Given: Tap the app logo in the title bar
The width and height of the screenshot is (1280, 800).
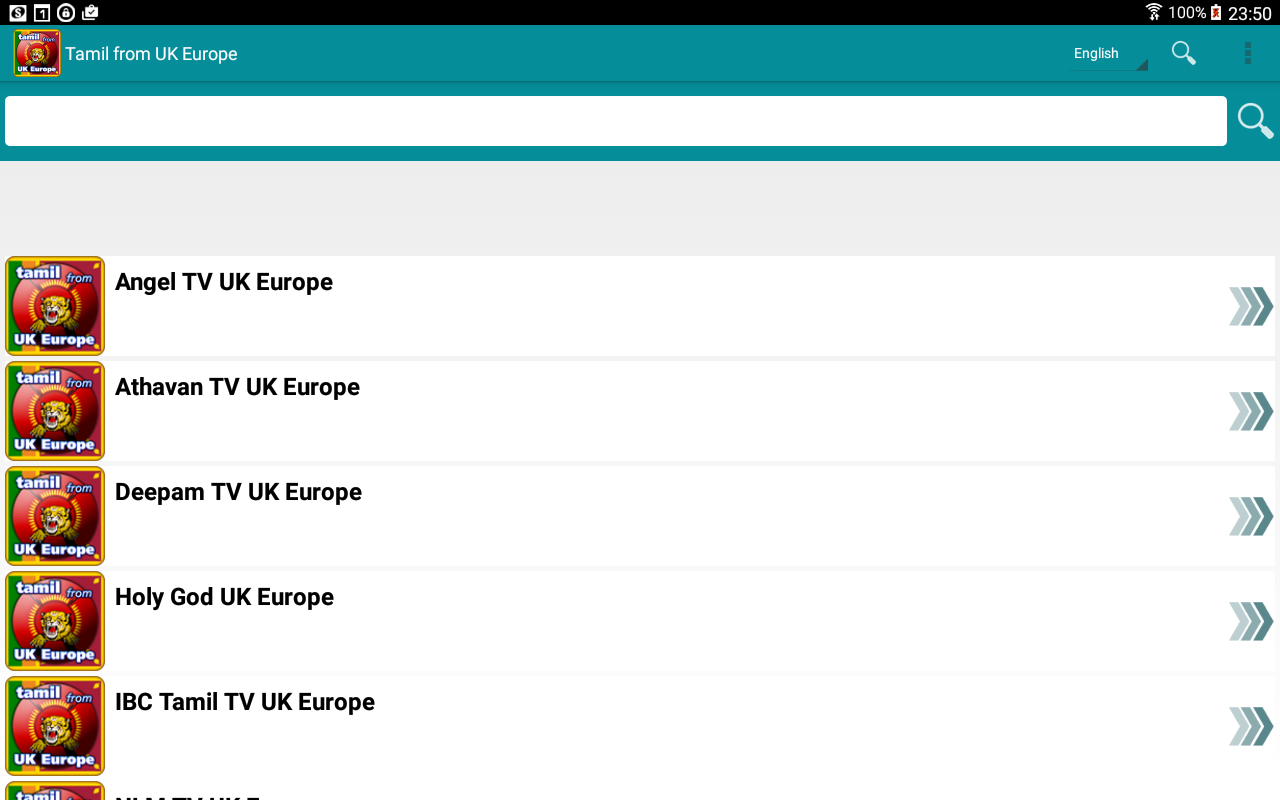Looking at the screenshot, I should [x=37, y=53].
